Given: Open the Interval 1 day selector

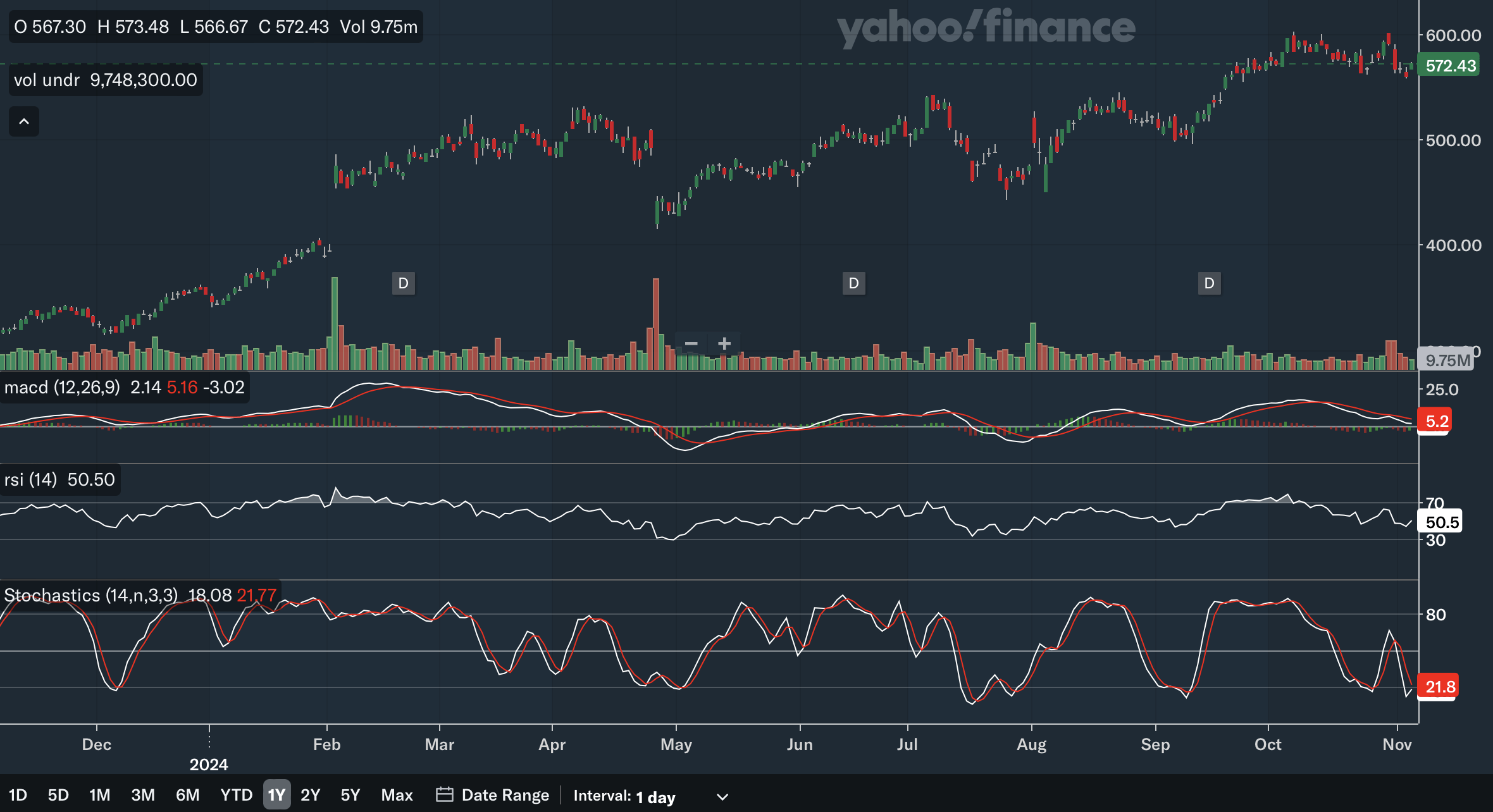Looking at the screenshot, I should click(x=655, y=796).
